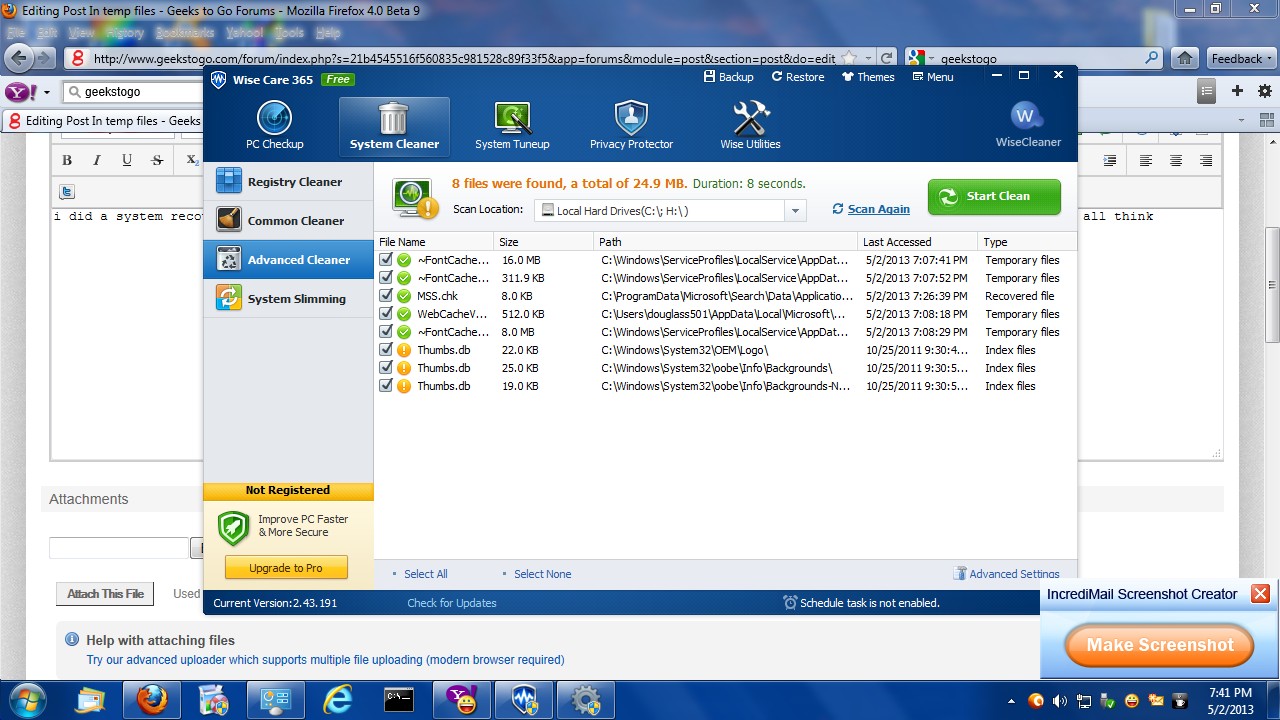Uncheck the 22.0 KB Thumbs.db file
Viewport: 1280px width, 720px height.
pyautogui.click(x=386, y=350)
